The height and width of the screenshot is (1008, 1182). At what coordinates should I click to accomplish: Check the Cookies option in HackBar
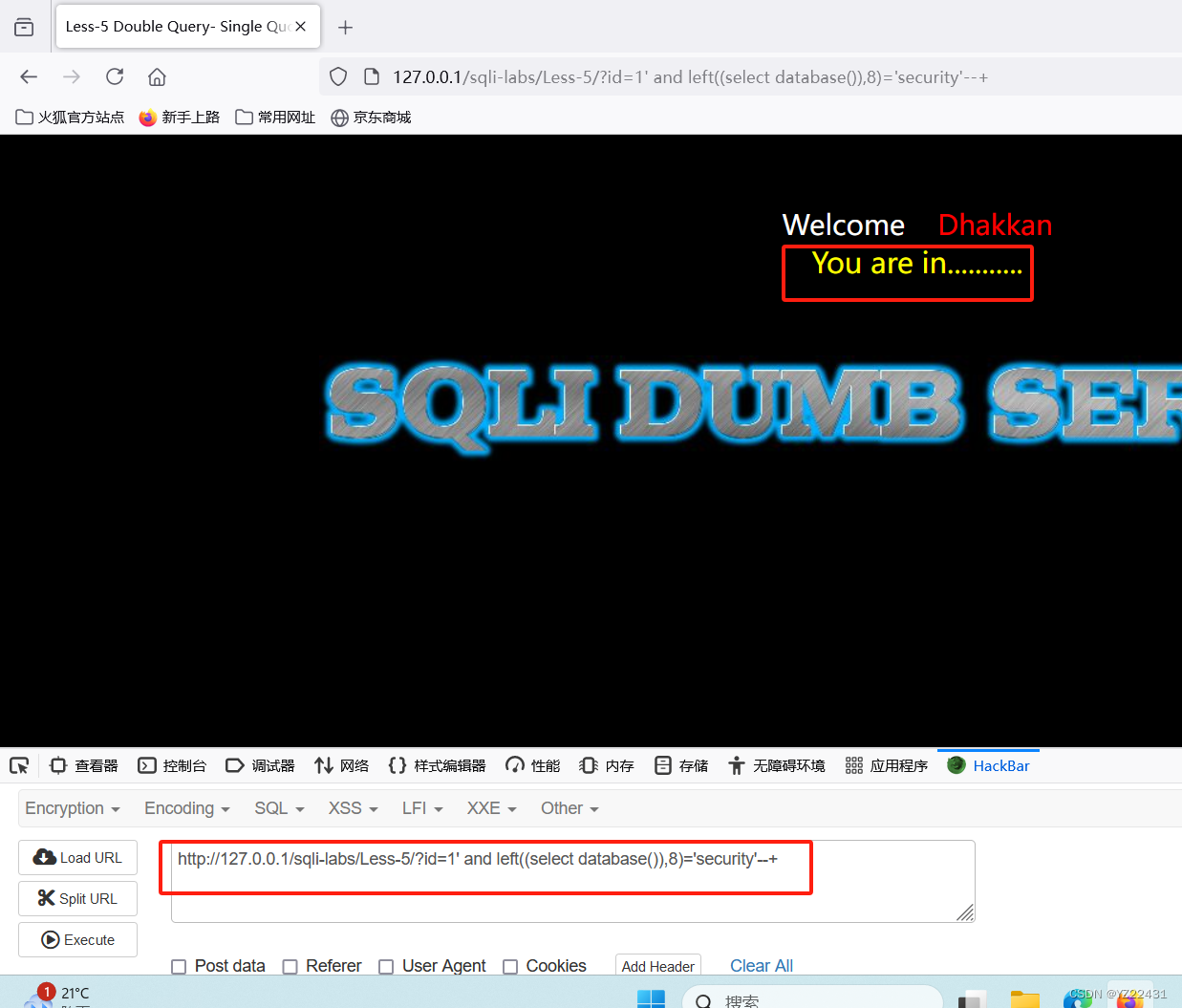510,967
